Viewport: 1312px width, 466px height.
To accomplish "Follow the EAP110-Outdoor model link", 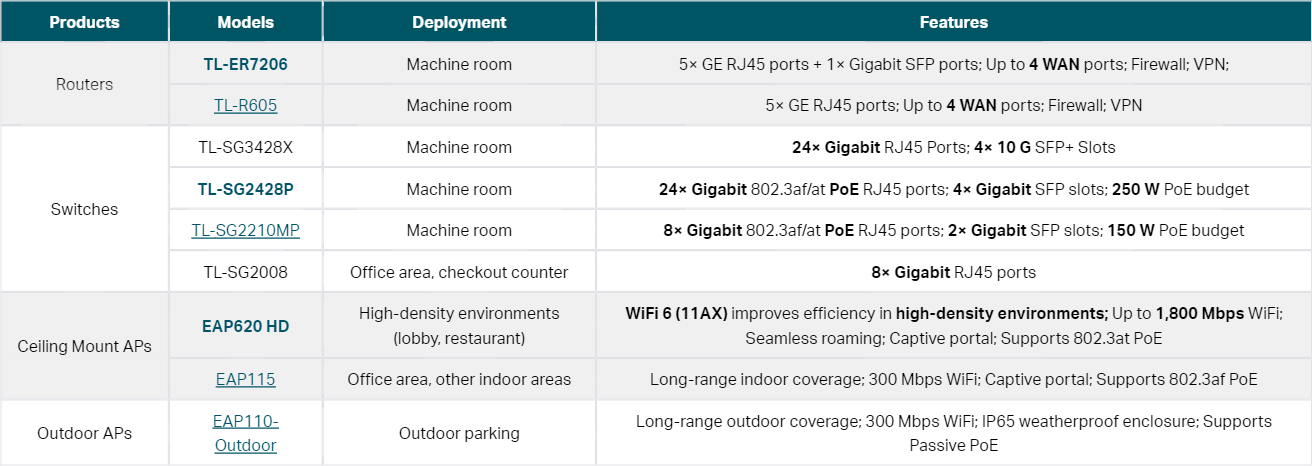I will click(x=245, y=433).
